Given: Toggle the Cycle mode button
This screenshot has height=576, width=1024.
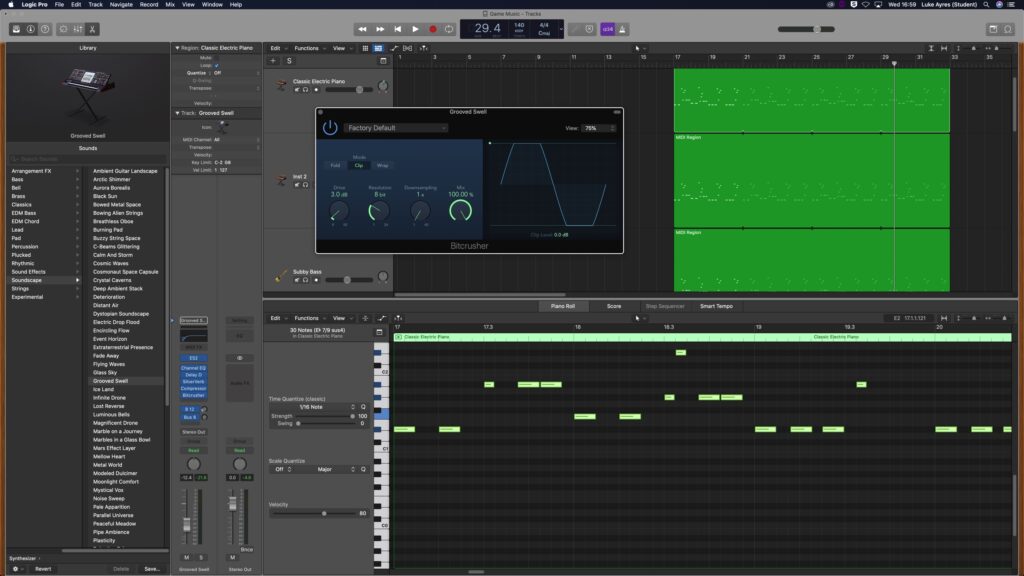Looking at the screenshot, I should tap(449, 29).
